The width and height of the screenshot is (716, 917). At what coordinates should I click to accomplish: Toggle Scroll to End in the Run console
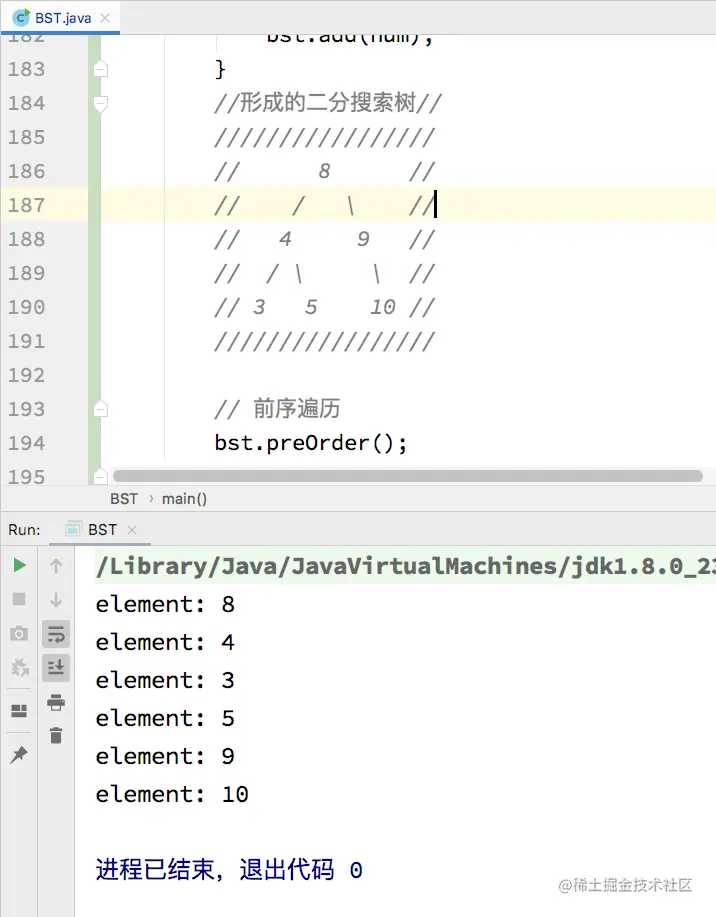pos(56,668)
